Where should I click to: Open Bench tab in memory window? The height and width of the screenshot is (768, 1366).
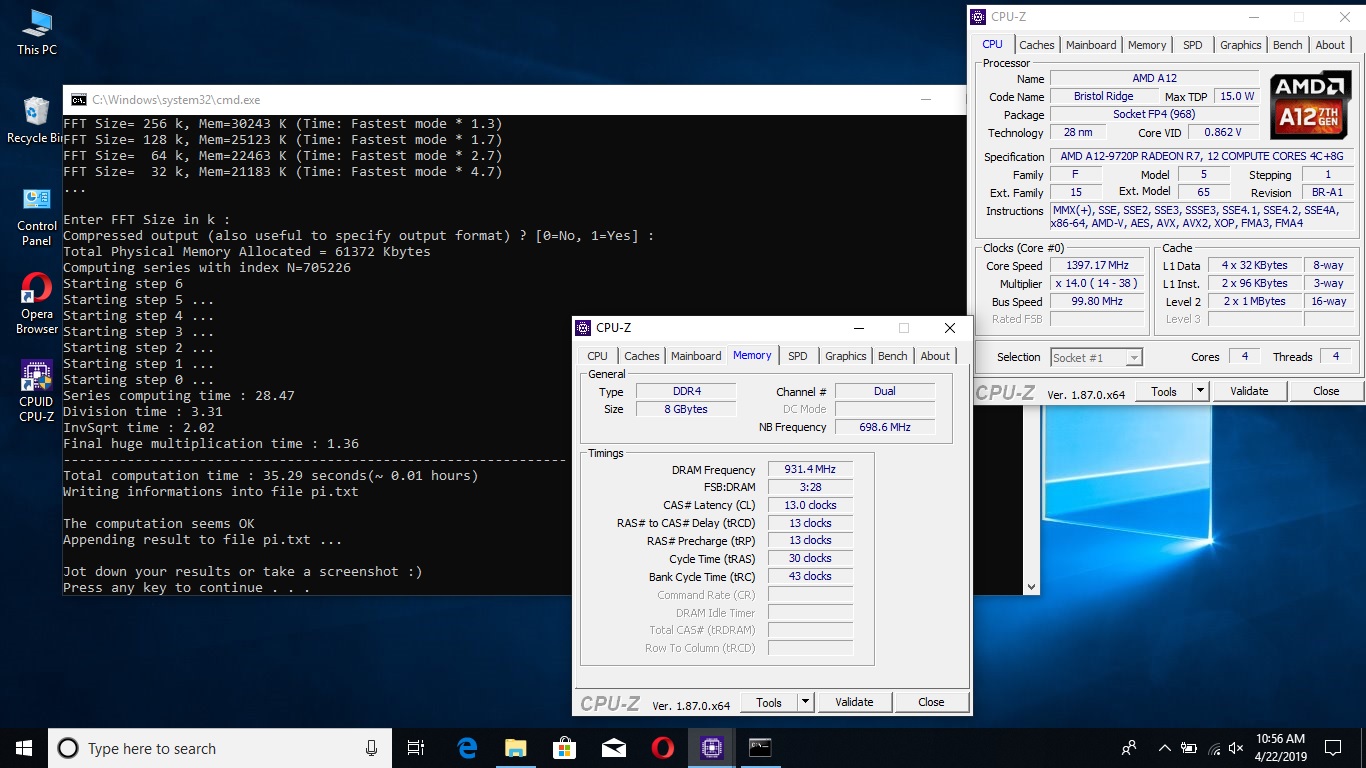892,356
